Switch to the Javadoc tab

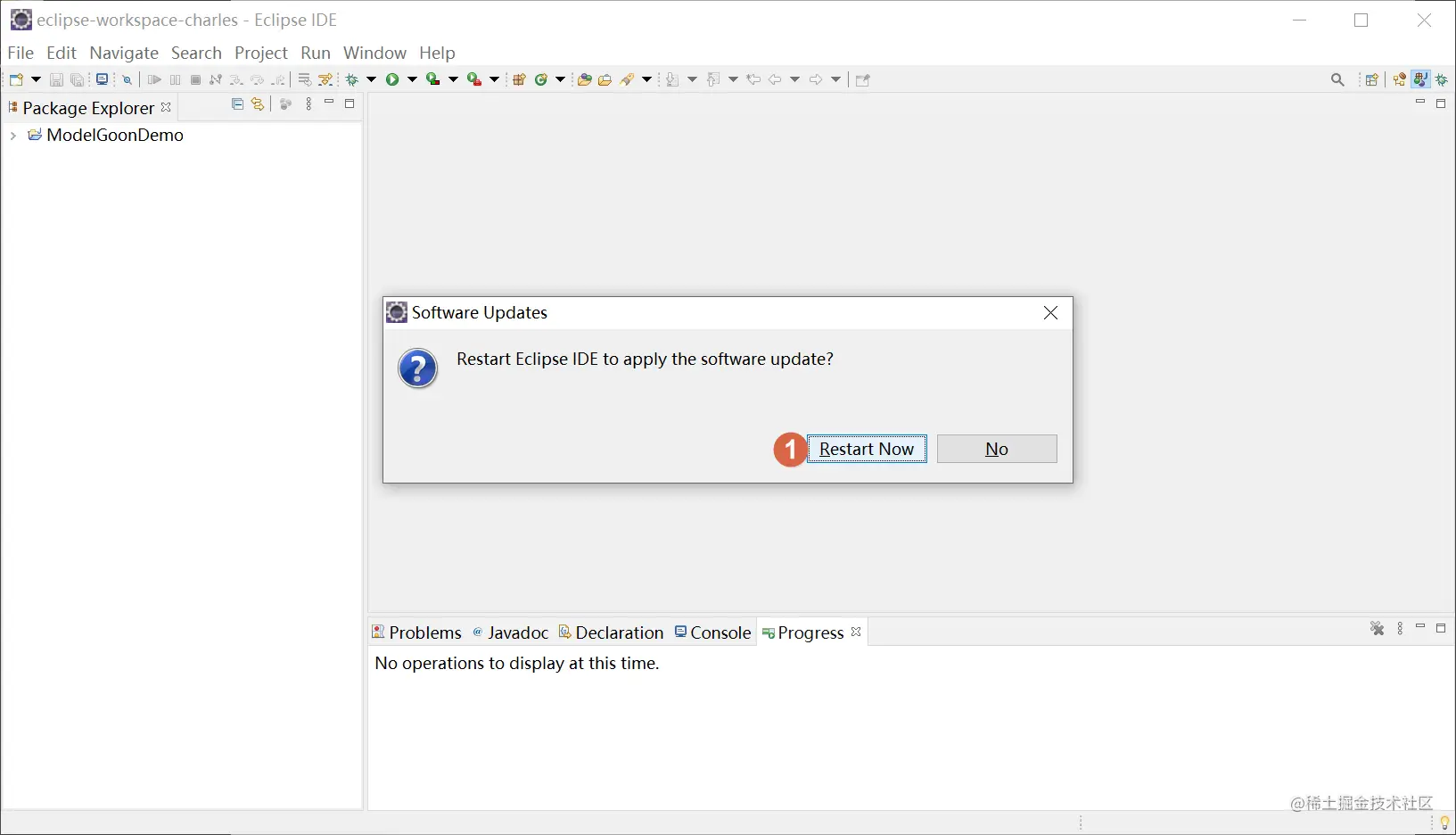[x=510, y=632]
